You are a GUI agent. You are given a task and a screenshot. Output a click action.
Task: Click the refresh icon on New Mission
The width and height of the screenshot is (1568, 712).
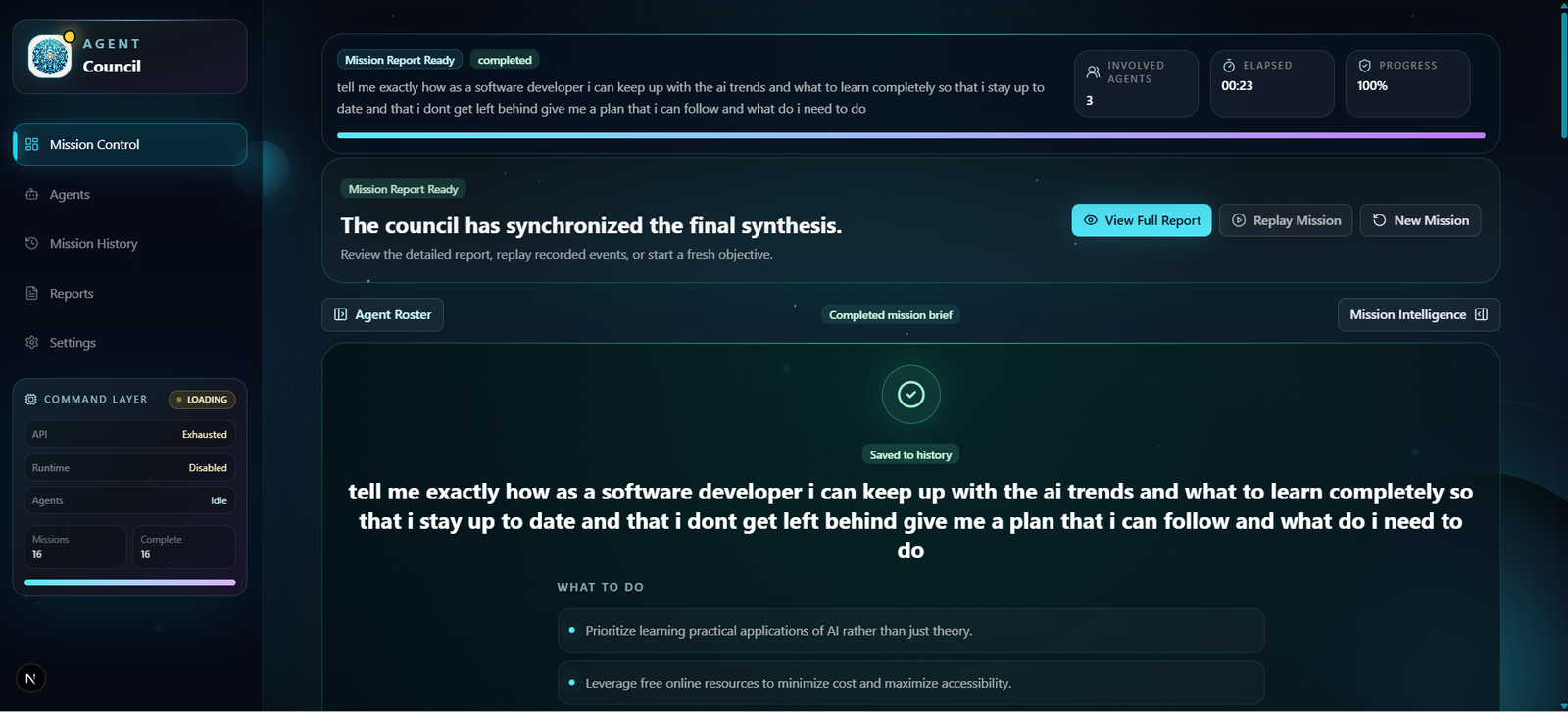(1379, 220)
